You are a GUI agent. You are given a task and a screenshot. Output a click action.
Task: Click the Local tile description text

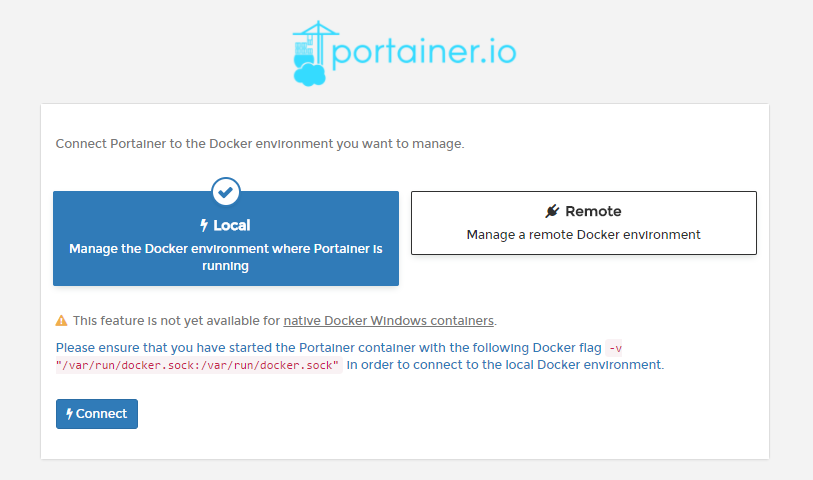click(226, 257)
